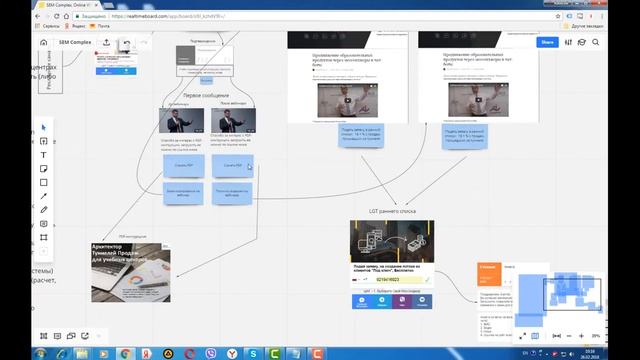Viewport: 640px width, 360px height.
Task: Open Chrome home page icon
Action: point(67,16)
